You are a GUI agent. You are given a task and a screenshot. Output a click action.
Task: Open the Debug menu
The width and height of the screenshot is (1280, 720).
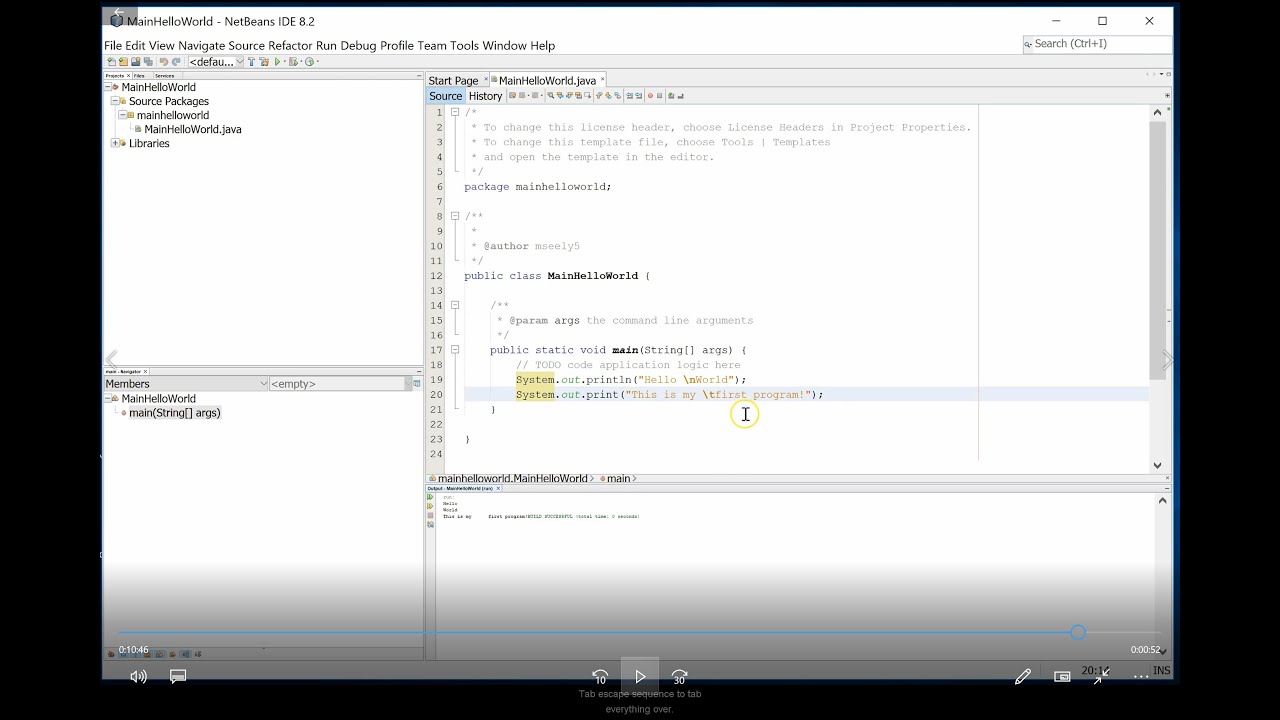coord(358,45)
